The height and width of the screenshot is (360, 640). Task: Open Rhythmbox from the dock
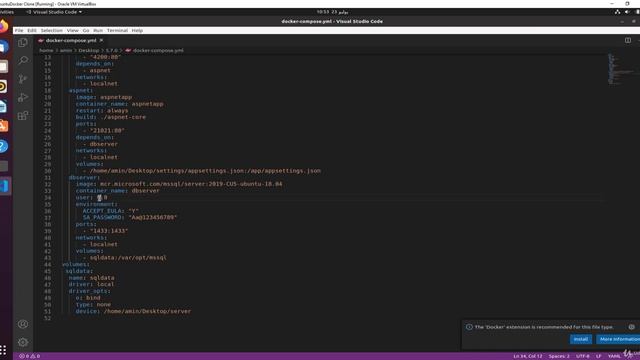4,87
